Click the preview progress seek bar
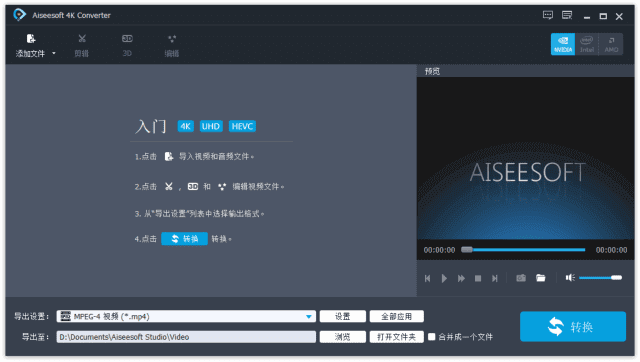 pyautogui.click(x=523, y=250)
